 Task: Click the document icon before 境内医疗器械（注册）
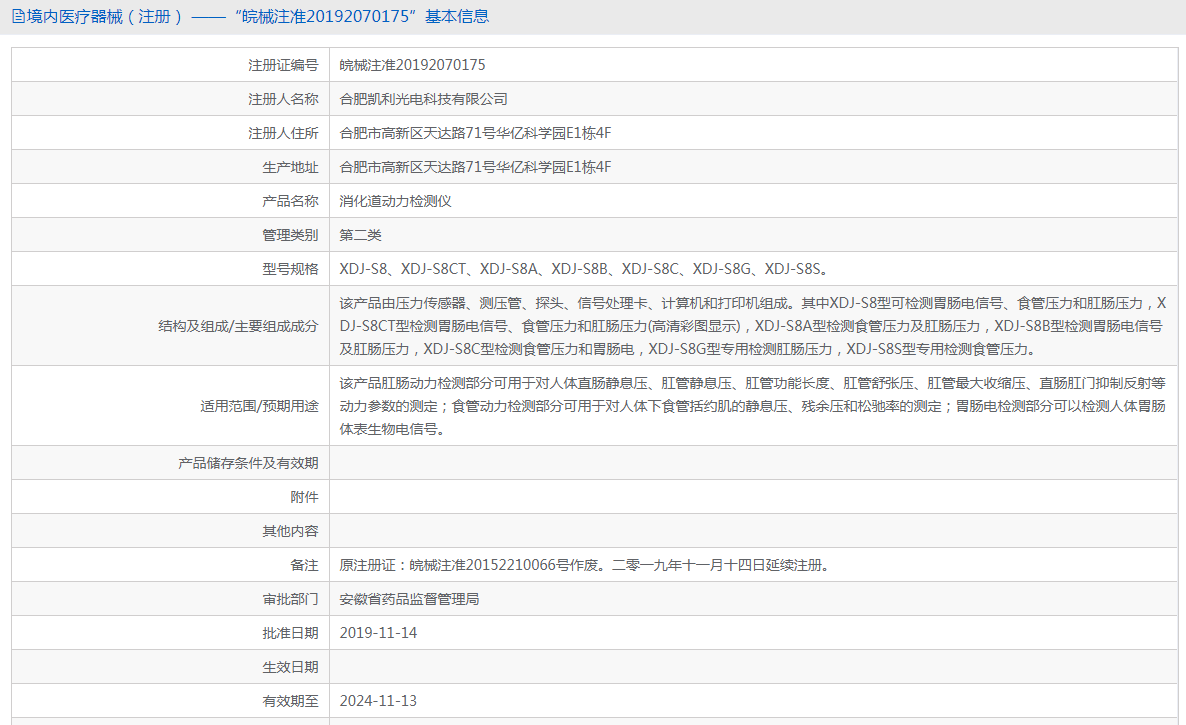[x=16, y=17]
